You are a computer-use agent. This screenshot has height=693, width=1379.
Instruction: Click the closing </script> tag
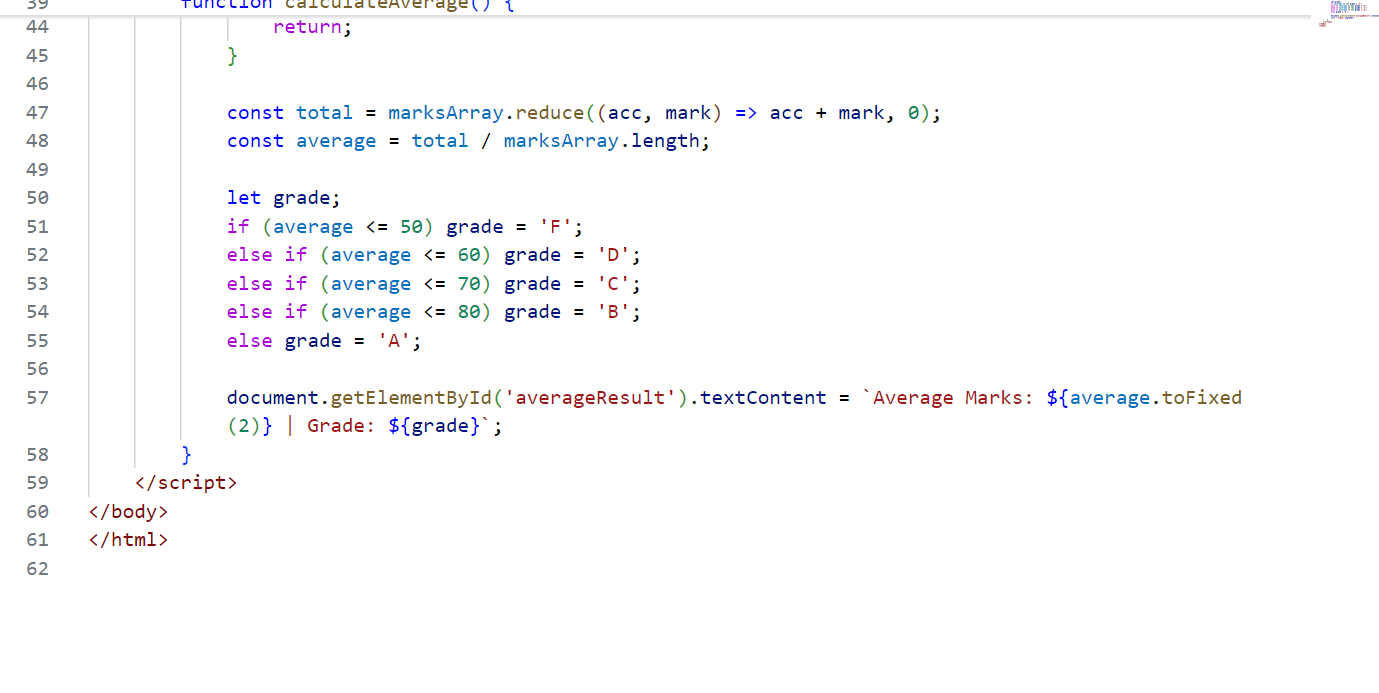pyautogui.click(x=186, y=483)
